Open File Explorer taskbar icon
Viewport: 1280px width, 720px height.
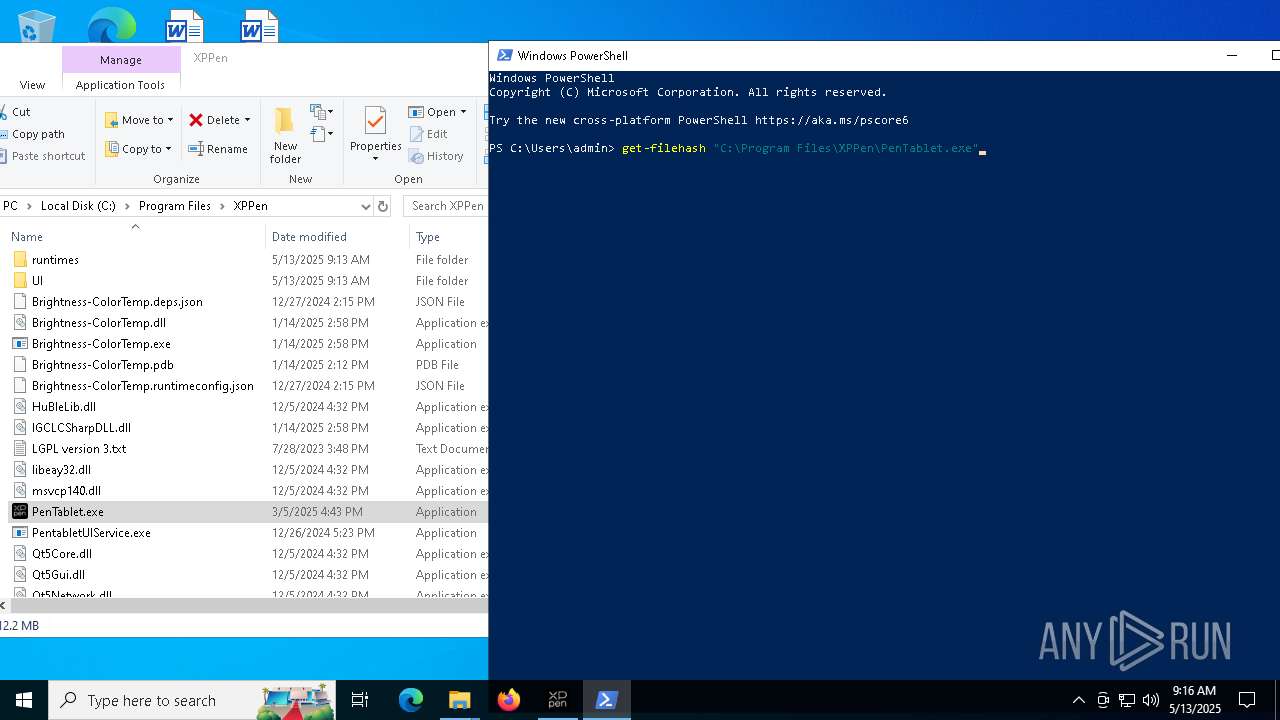click(x=459, y=700)
